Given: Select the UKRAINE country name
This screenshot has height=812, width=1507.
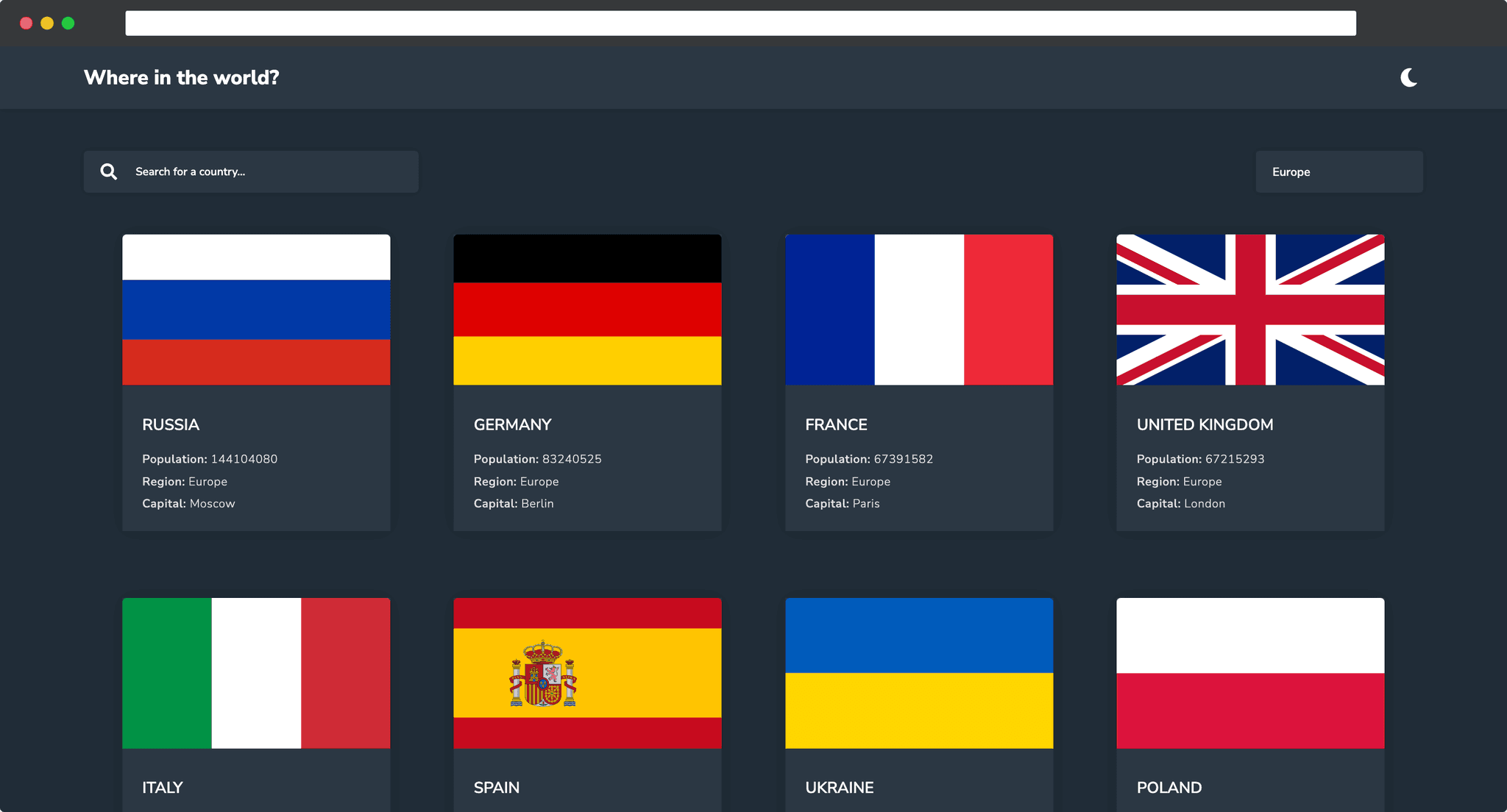Looking at the screenshot, I should (840, 787).
